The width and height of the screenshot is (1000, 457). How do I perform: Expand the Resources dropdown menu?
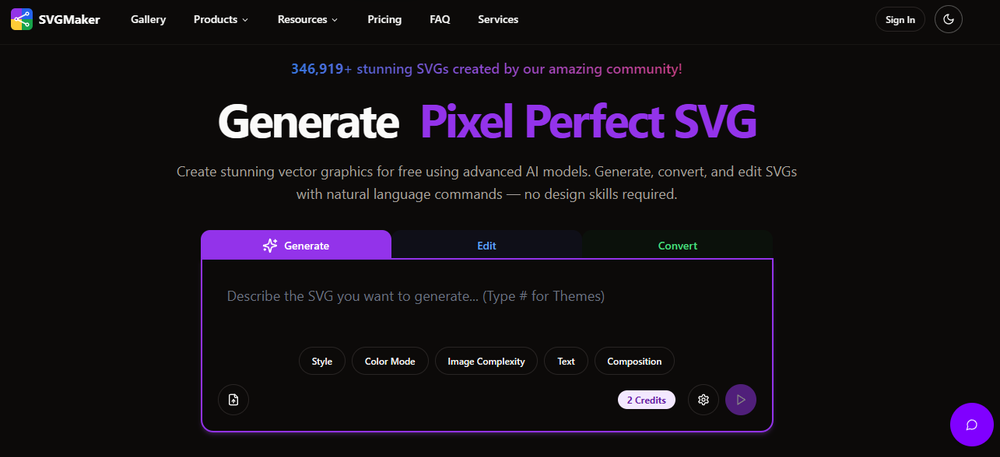tap(307, 19)
